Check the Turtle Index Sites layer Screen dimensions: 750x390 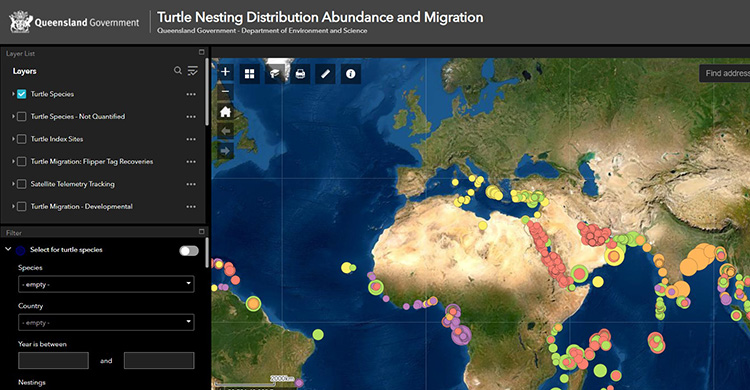click(22, 139)
